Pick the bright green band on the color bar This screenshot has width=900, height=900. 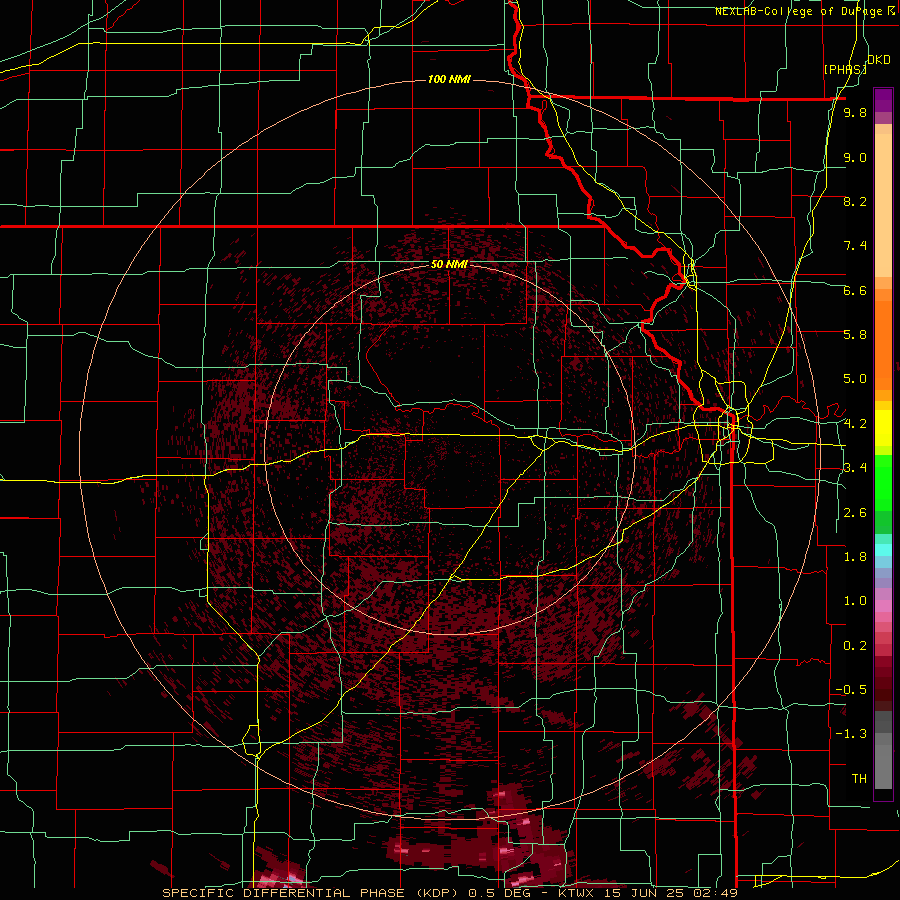(x=883, y=482)
